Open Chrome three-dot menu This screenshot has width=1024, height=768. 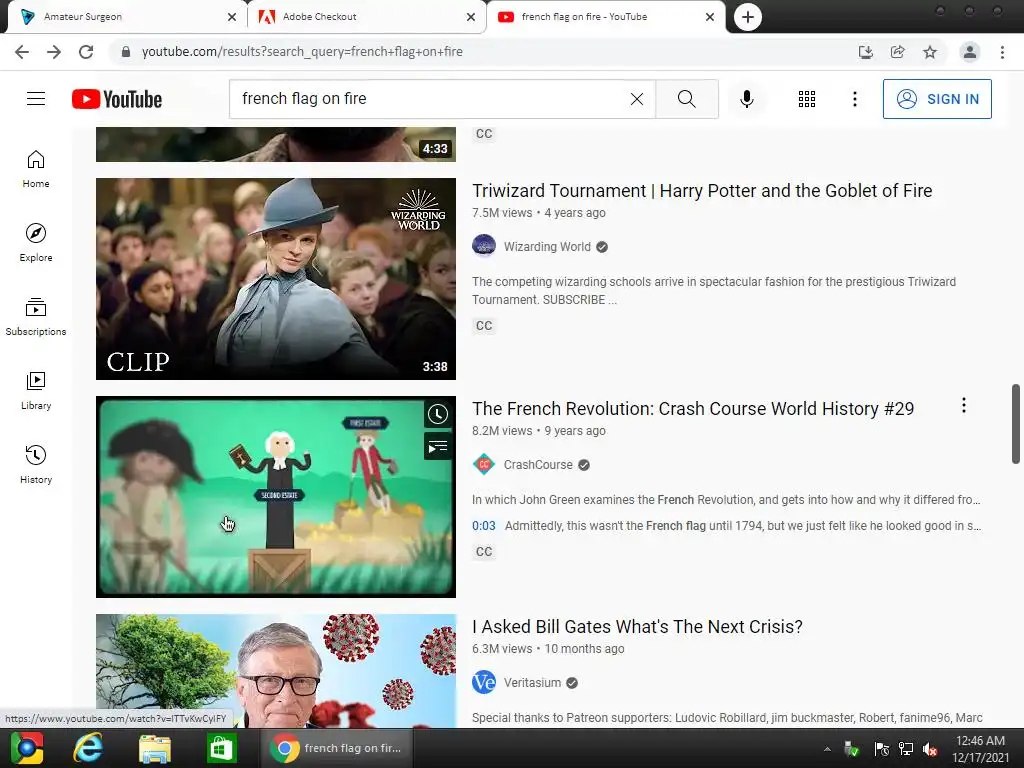1002,52
